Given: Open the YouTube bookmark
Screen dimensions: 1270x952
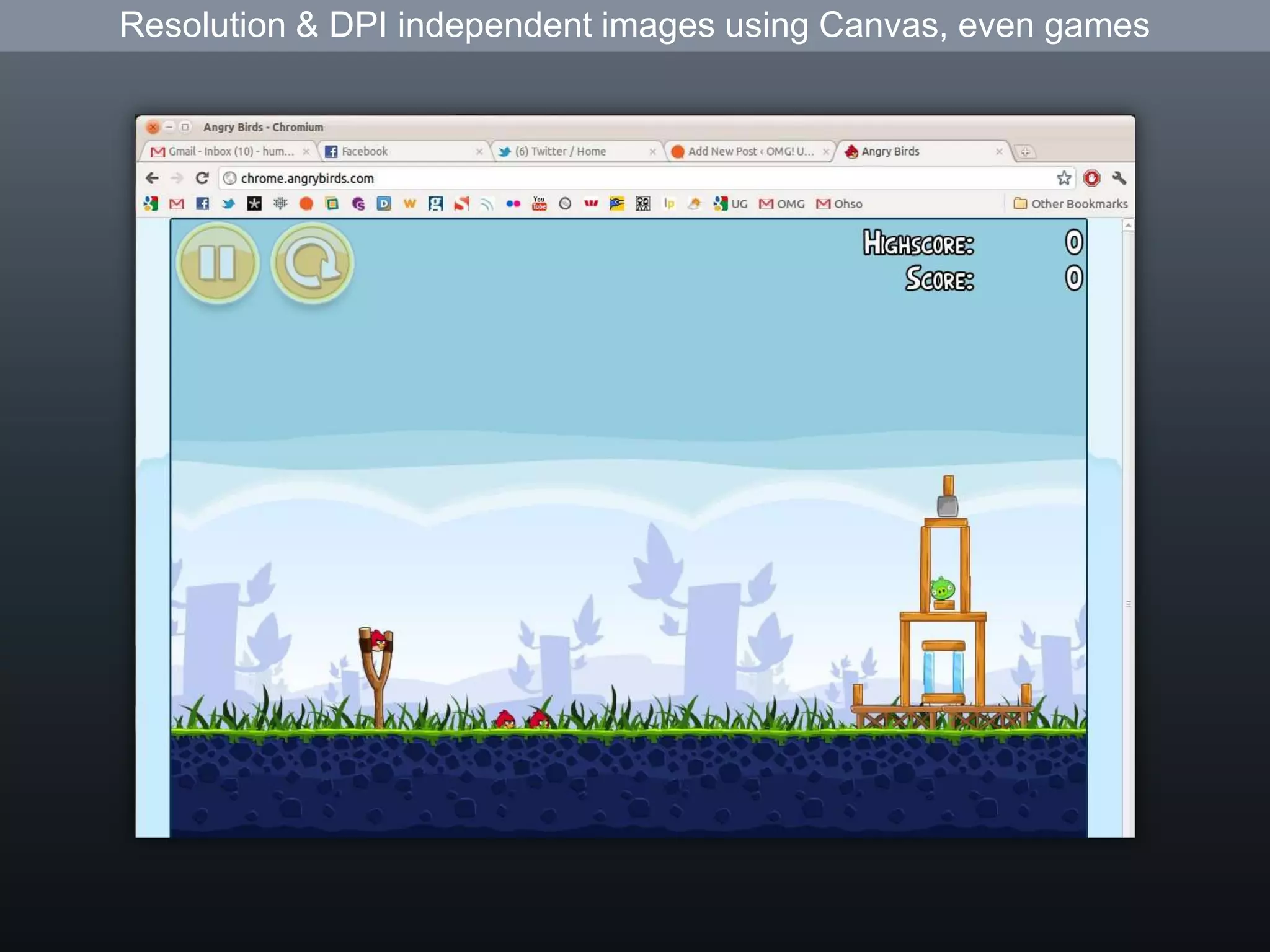Looking at the screenshot, I should 539,204.
